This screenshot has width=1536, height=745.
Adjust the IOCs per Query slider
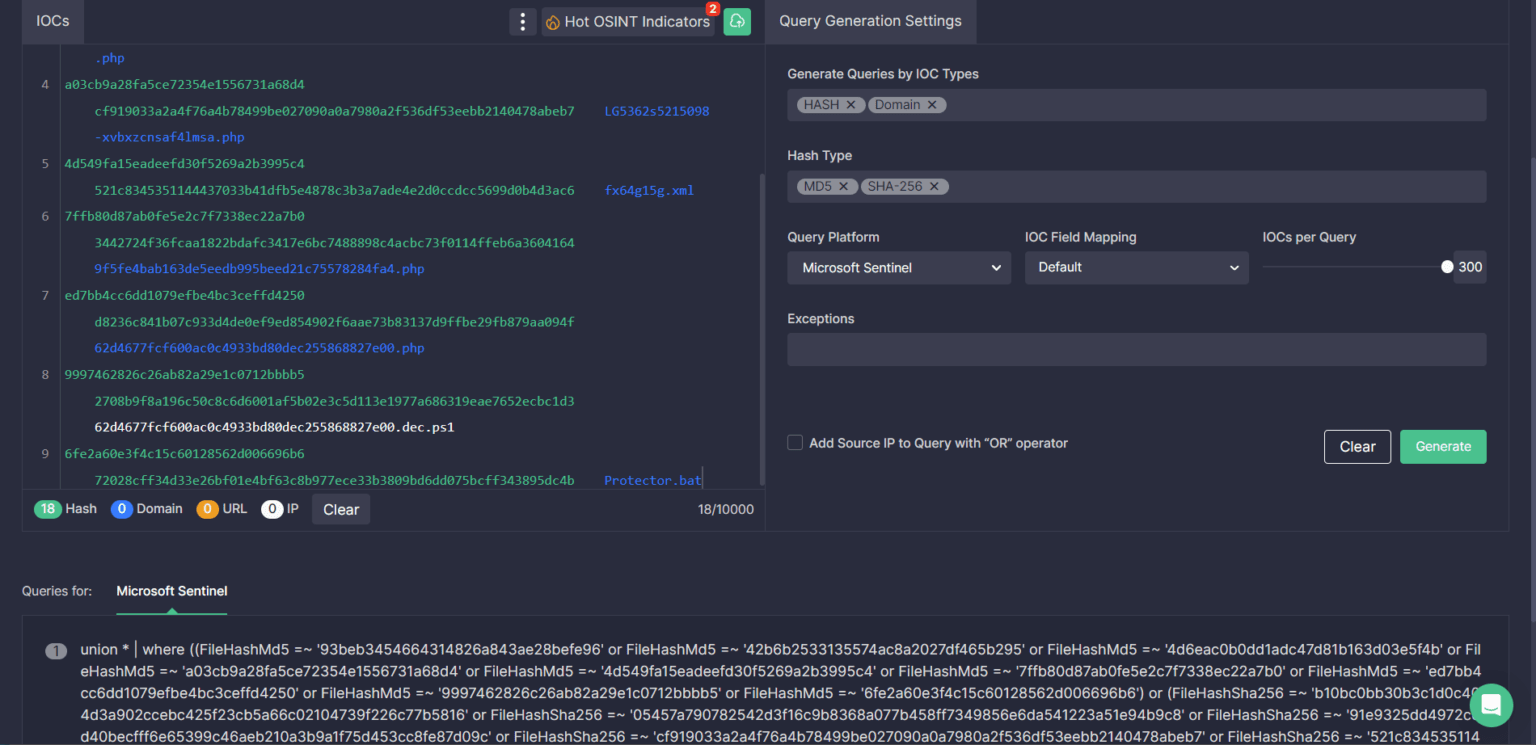click(1446, 266)
